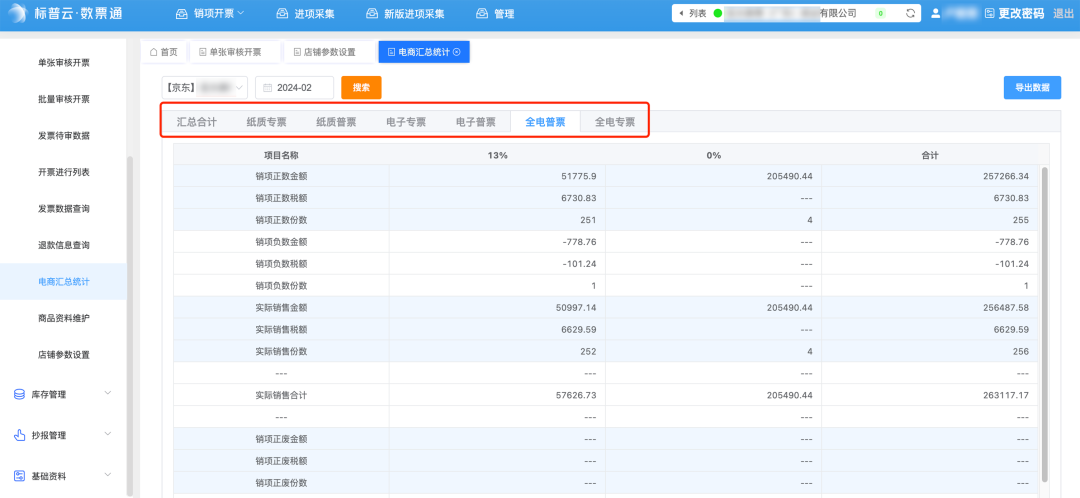
Task: Click the 2024-02 month picker field
Action: [x=294, y=87]
